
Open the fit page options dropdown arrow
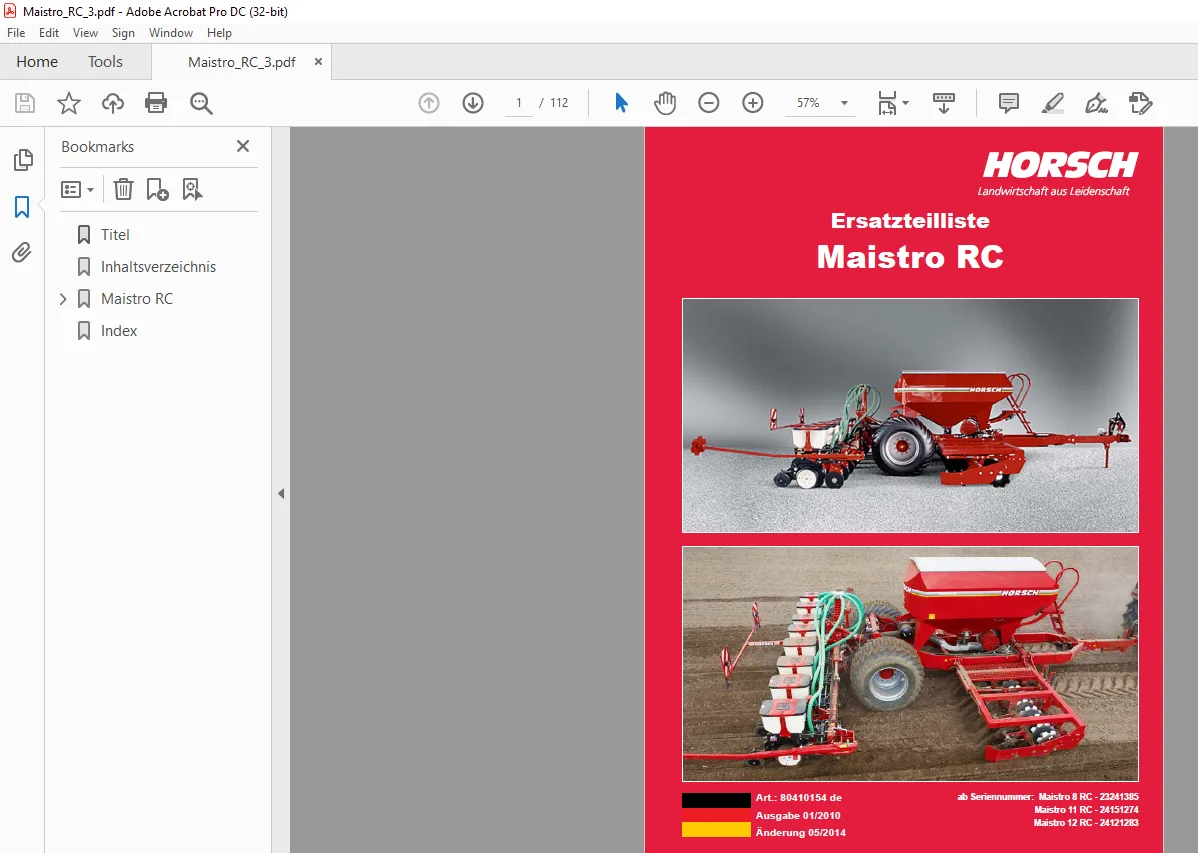click(x=905, y=102)
